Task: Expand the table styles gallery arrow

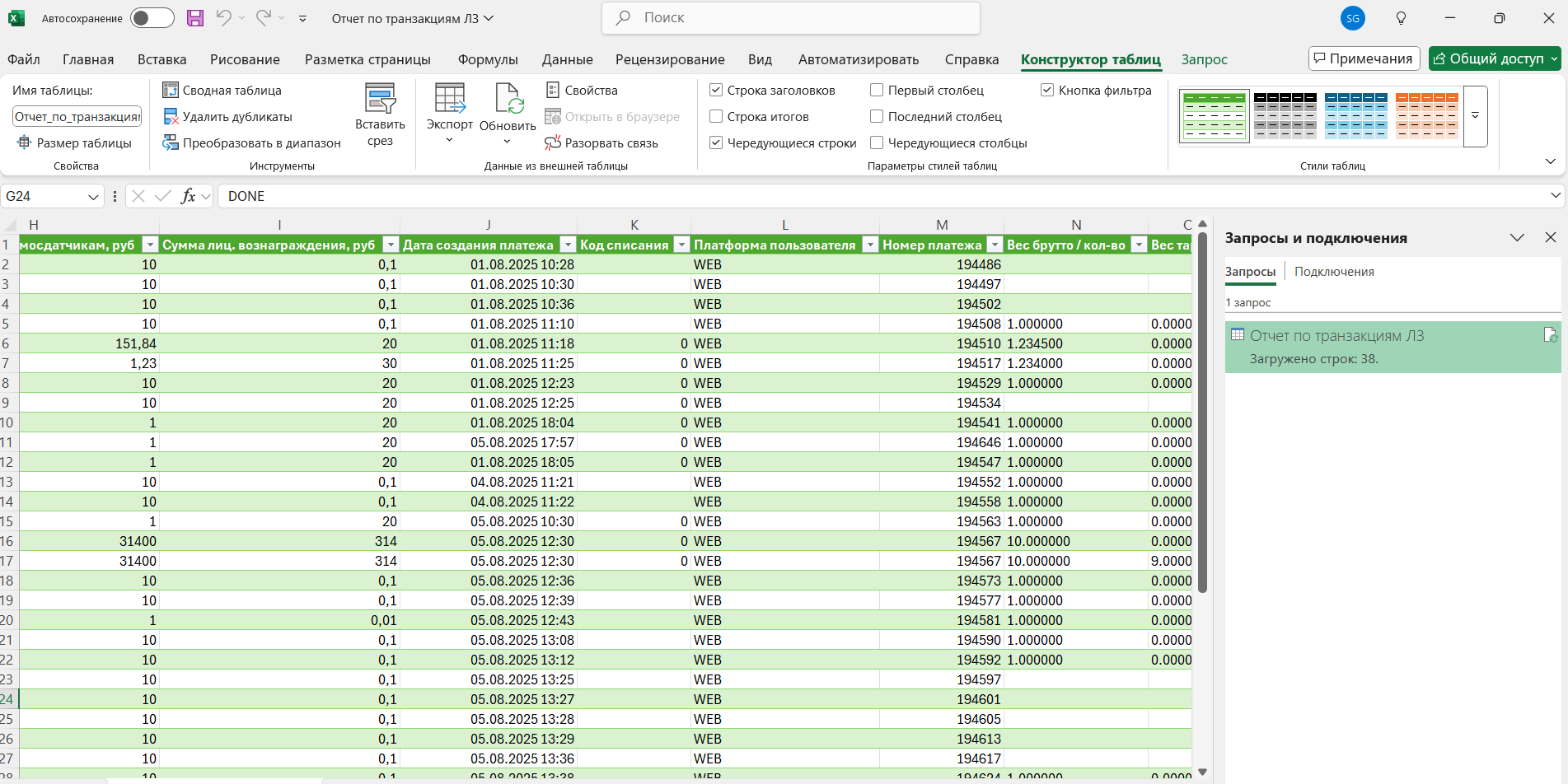Action: (1475, 116)
